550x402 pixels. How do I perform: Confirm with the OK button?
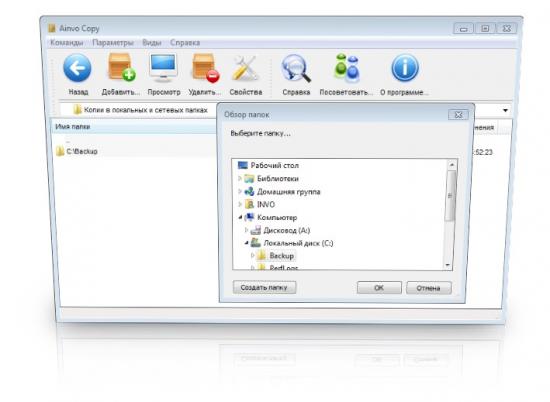pyautogui.click(x=379, y=288)
